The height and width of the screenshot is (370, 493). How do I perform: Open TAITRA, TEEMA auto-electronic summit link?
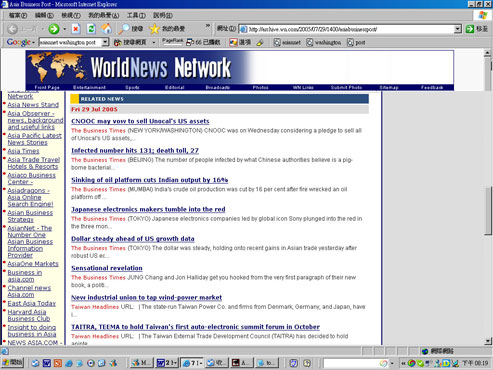(195, 327)
